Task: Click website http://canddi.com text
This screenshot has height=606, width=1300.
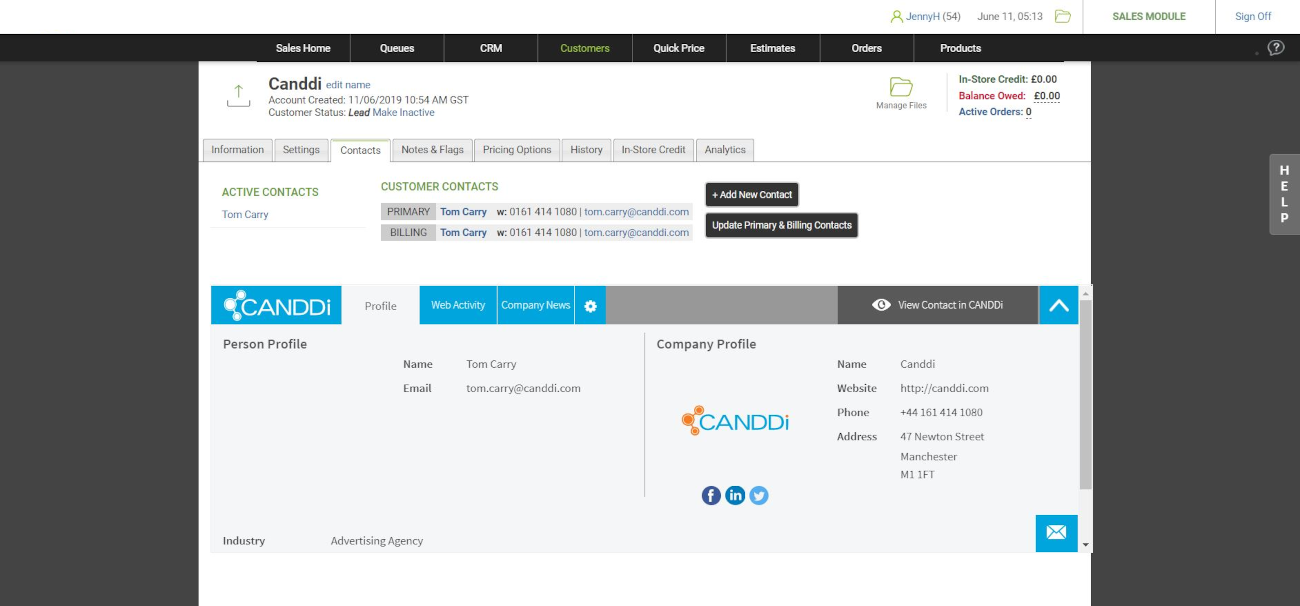Action: (944, 388)
